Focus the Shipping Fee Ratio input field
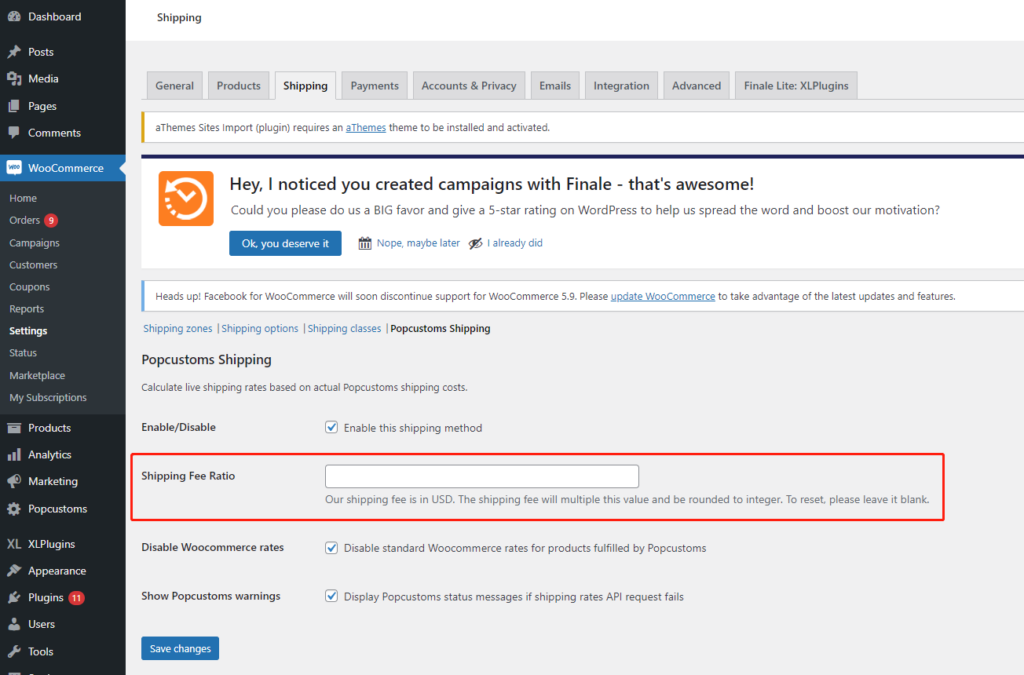The image size is (1024, 675). (482, 476)
